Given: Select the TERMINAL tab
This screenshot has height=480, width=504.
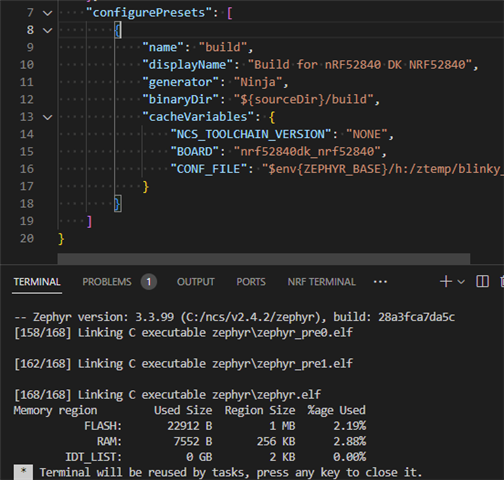Looking at the screenshot, I should pyautogui.click(x=37, y=282).
